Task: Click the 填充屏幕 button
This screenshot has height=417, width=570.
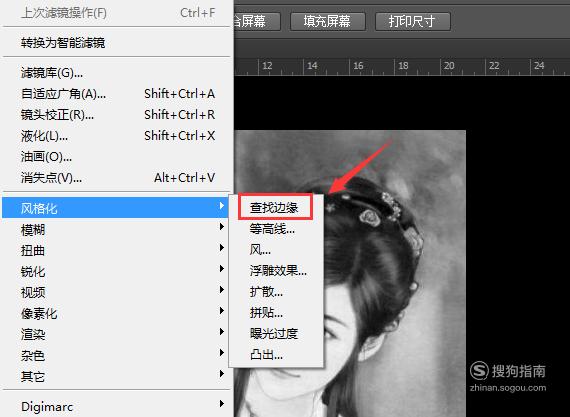Action: 328,21
